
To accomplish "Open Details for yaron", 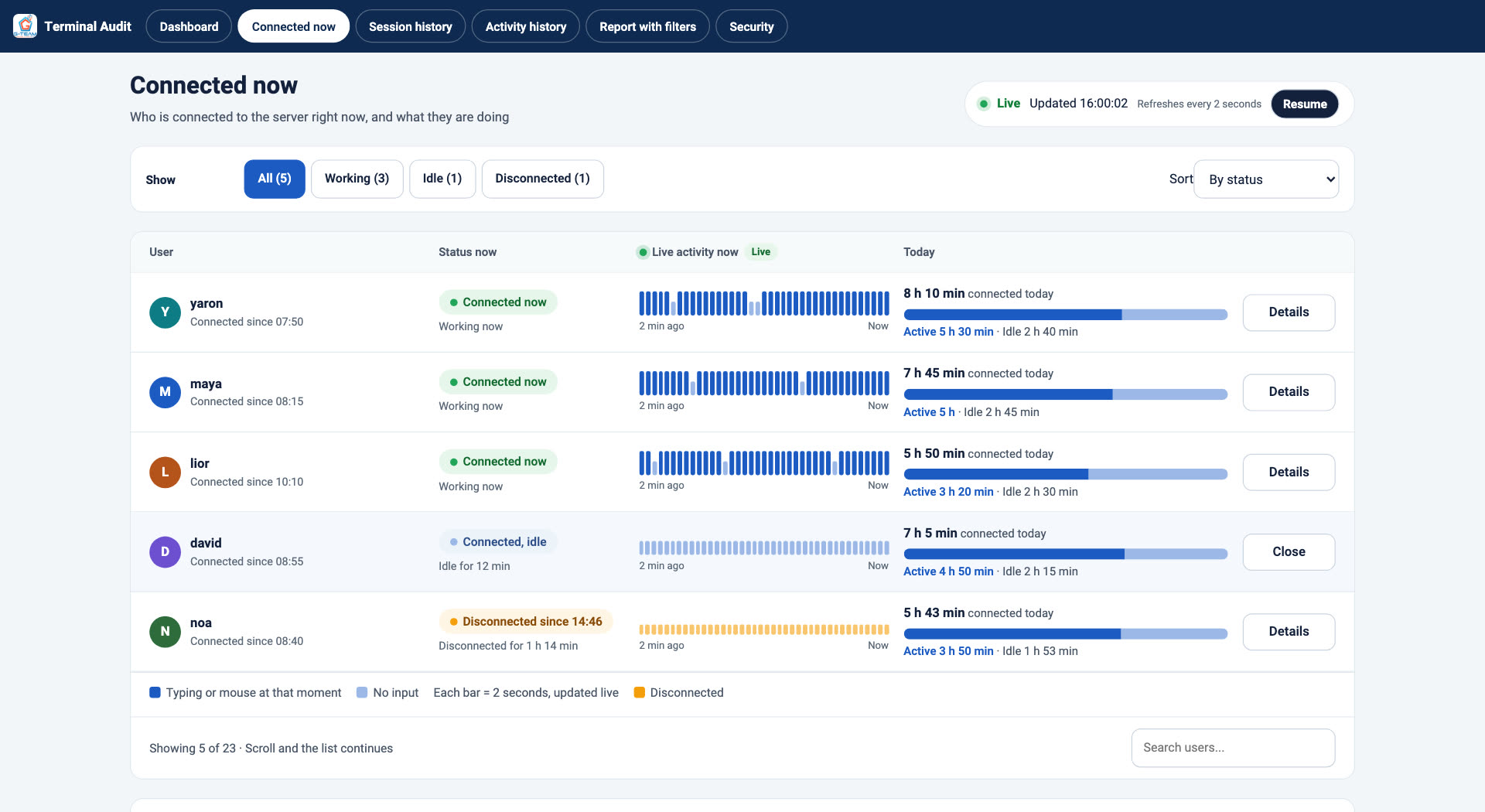I will point(1289,312).
